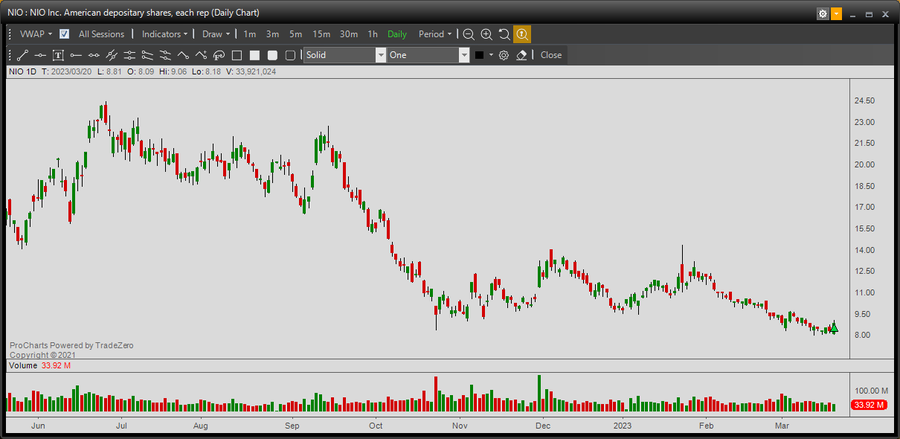
Task: Click the green triangle marker on latest candle
Action: click(x=834, y=328)
